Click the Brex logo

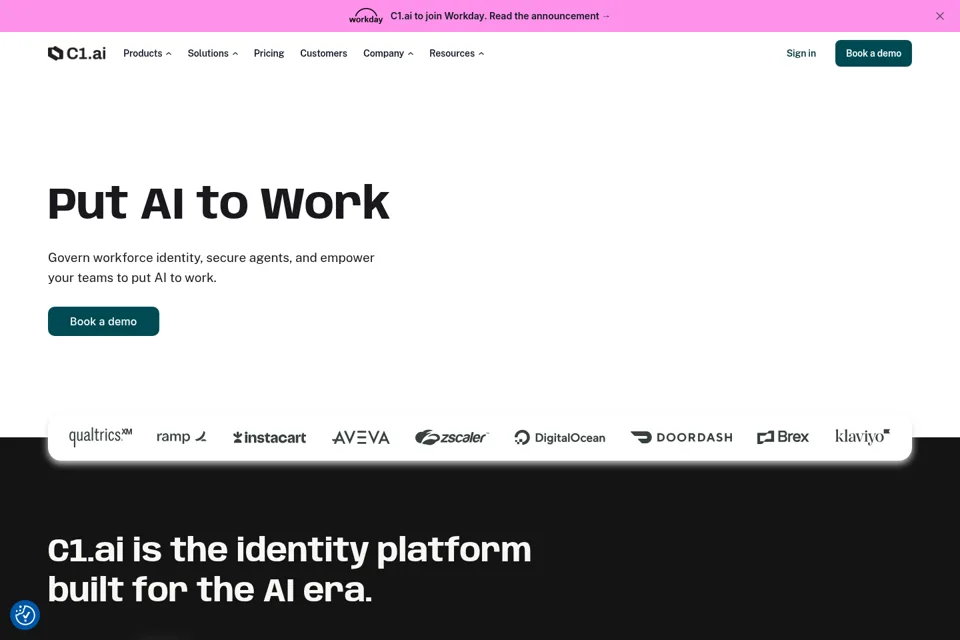coord(783,437)
